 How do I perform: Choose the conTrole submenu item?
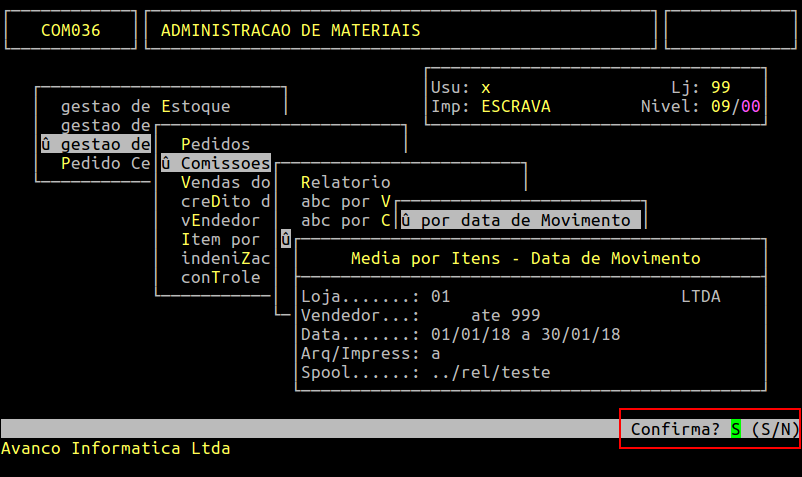click(x=220, y=277)
